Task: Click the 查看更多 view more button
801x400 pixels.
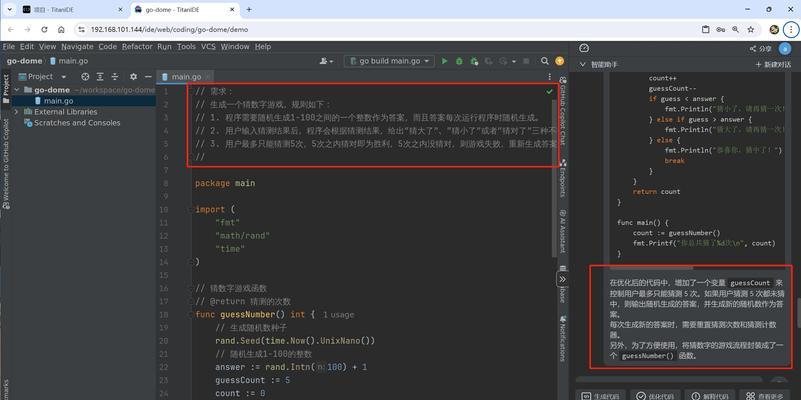Action: pyautogui.click(x=764, y=396)
